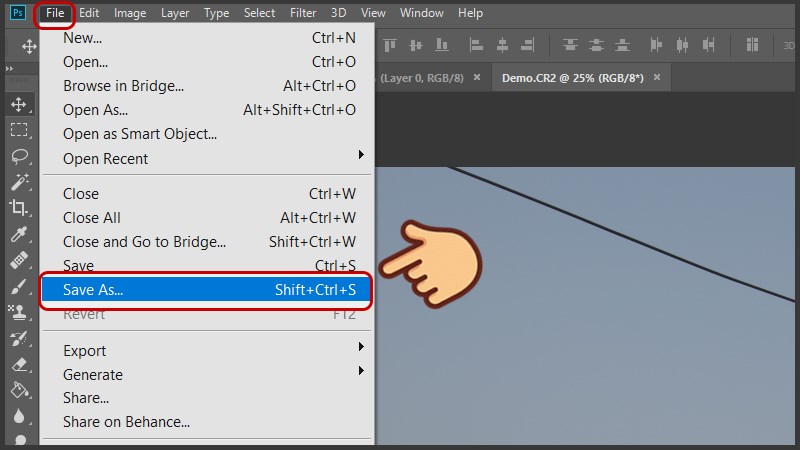Viewport: 800px width, 450px height.
Task: Click Distribute top edges icon
Action: pyautogui.click(x=570, y=45)
